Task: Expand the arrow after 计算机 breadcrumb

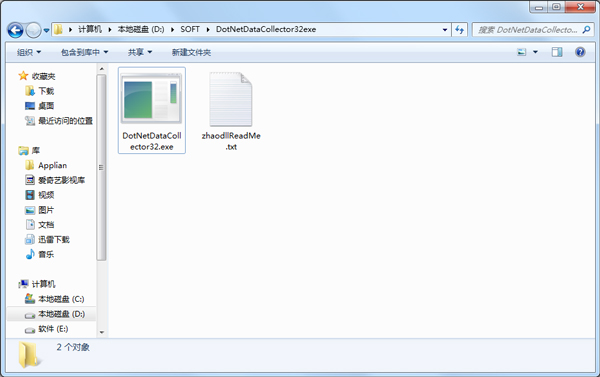Action: click(109, 29)
